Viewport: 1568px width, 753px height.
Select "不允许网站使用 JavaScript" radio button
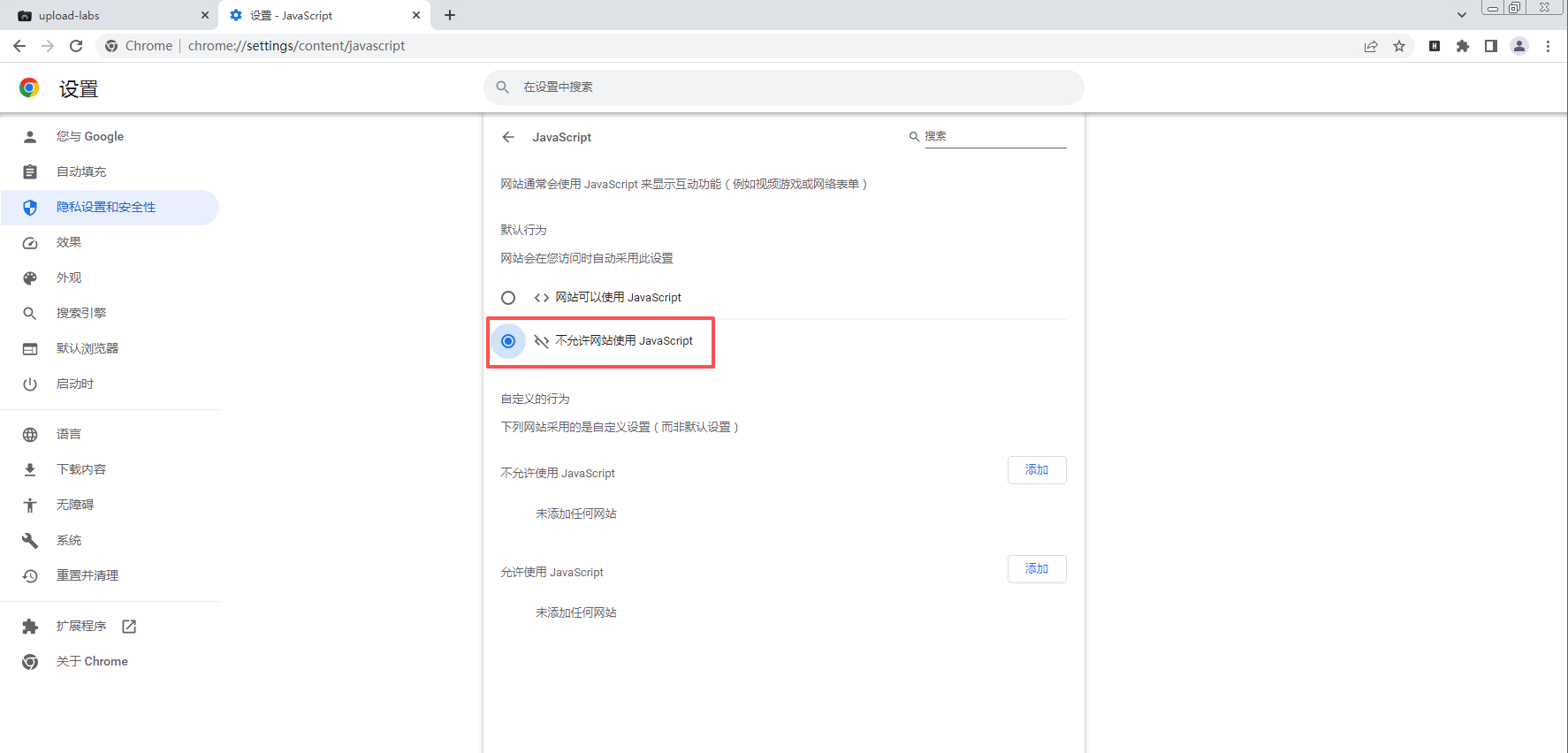(x=508, y=341)
